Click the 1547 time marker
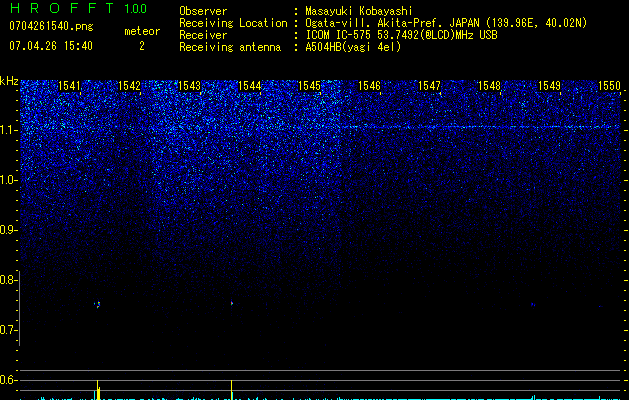Image resolution: width=629 pixels, height=400 pixels. (430, 86)
